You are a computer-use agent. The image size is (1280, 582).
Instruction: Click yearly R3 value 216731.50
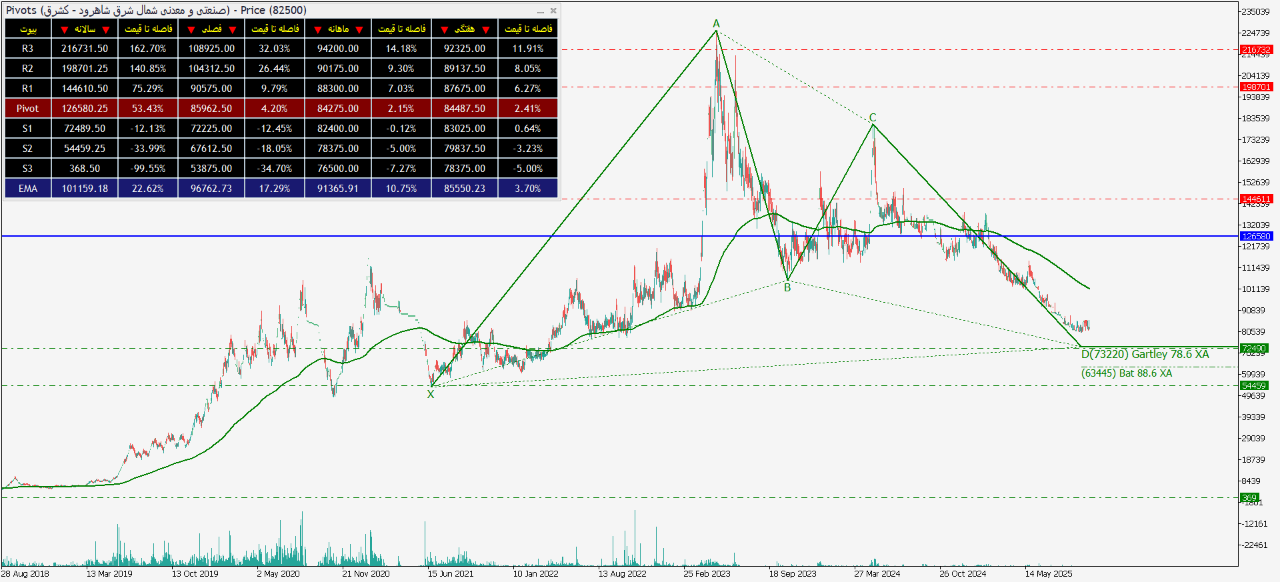pyautogui.click(x=85, y=48)
